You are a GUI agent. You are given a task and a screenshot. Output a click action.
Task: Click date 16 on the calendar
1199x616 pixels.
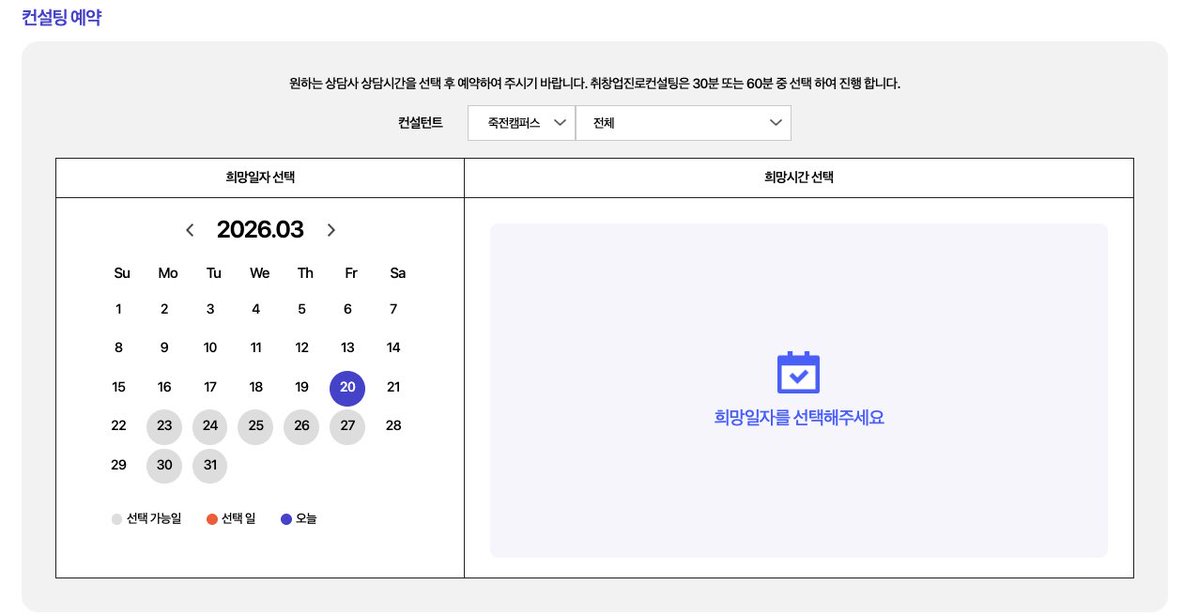(164, 387)
